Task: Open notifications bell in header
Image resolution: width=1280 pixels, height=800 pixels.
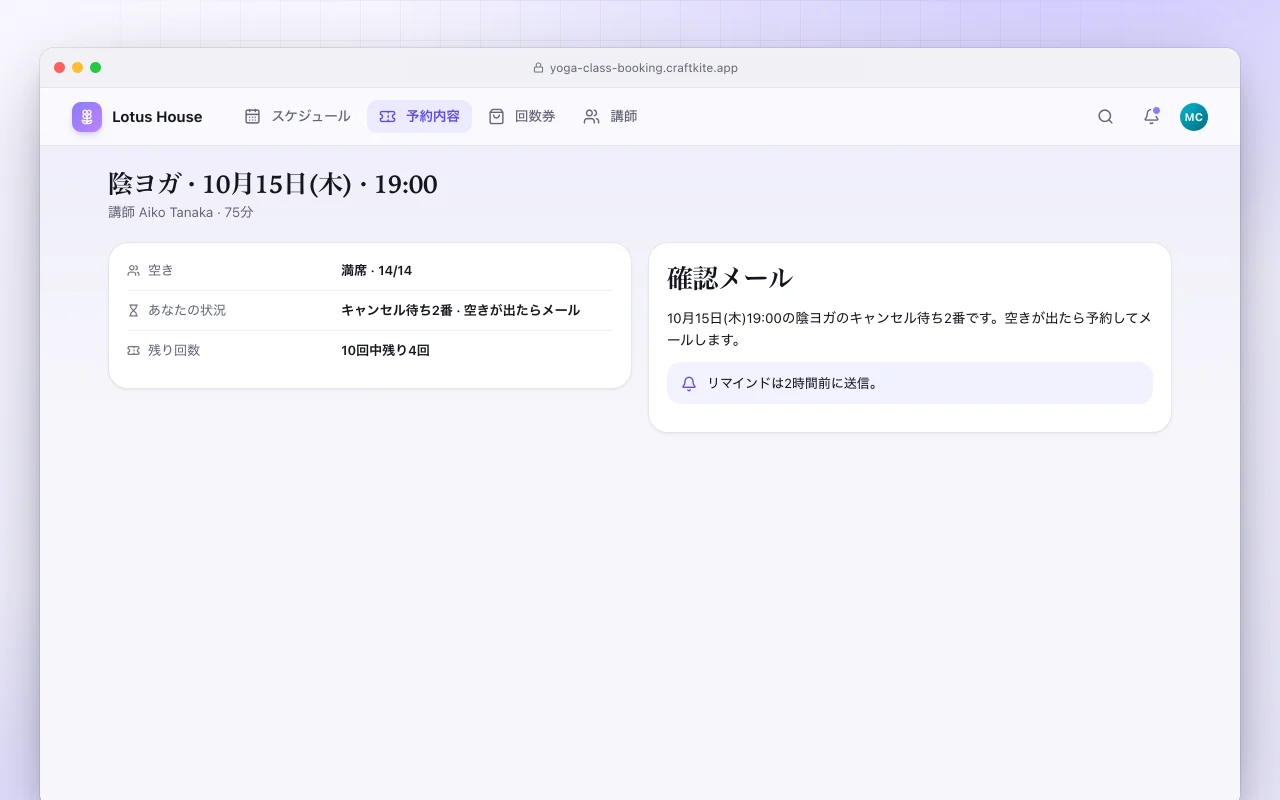Action: [1151, 117]
